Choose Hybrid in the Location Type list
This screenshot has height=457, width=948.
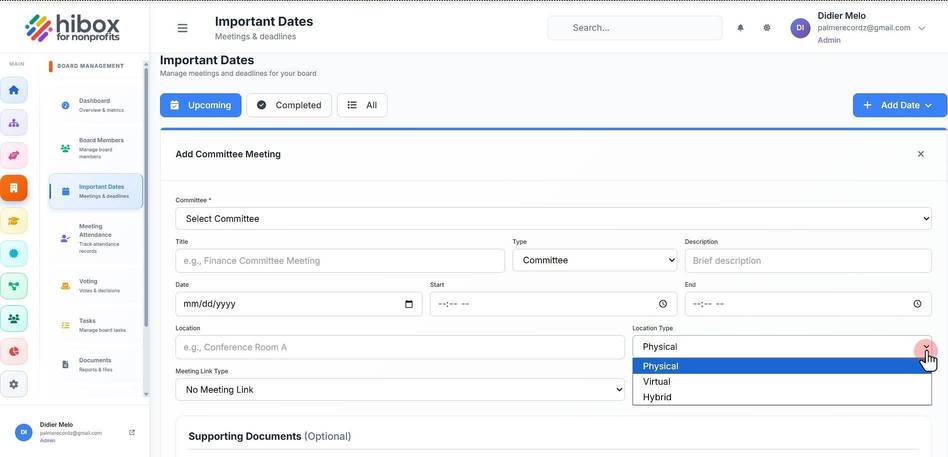[782, 397]
